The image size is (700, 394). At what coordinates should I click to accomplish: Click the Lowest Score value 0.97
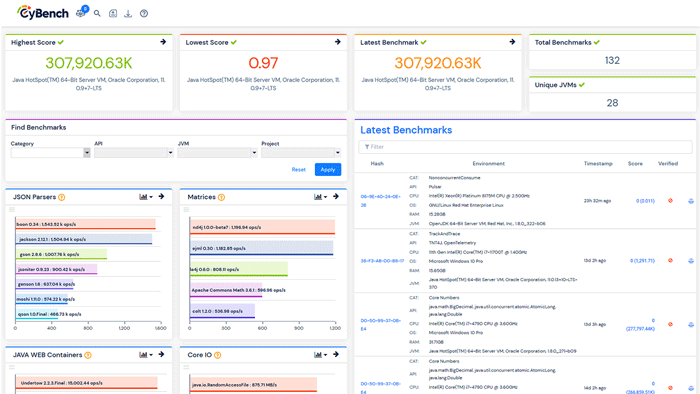pos(263,63)
